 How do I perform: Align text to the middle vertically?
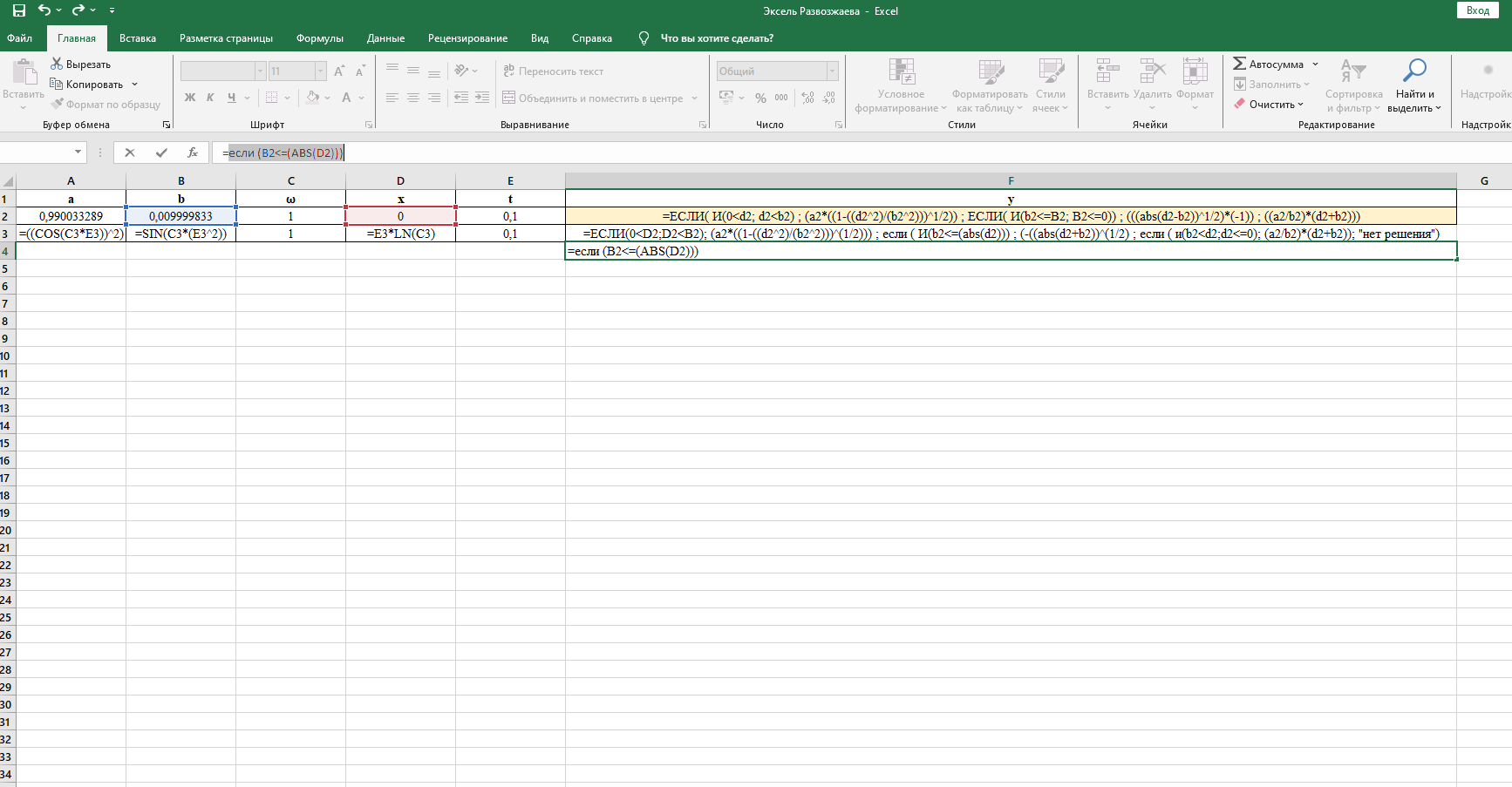tap(413, 71)
